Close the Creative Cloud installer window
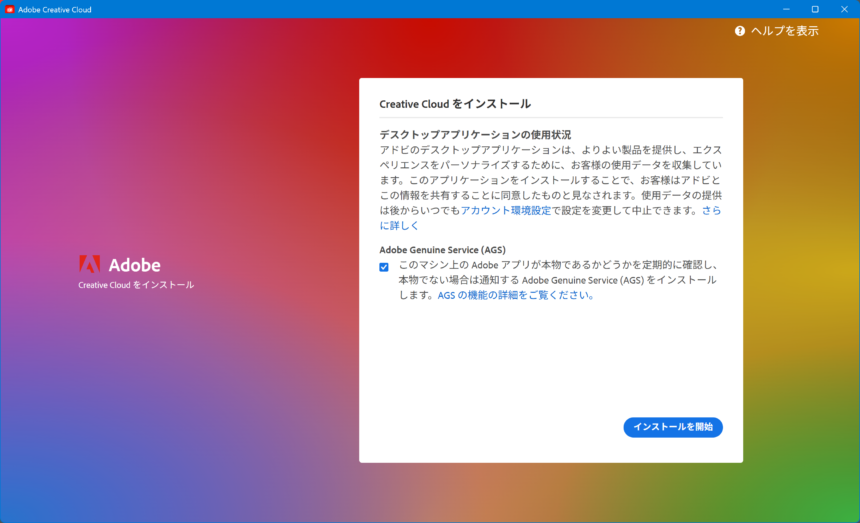 point(843,9)
